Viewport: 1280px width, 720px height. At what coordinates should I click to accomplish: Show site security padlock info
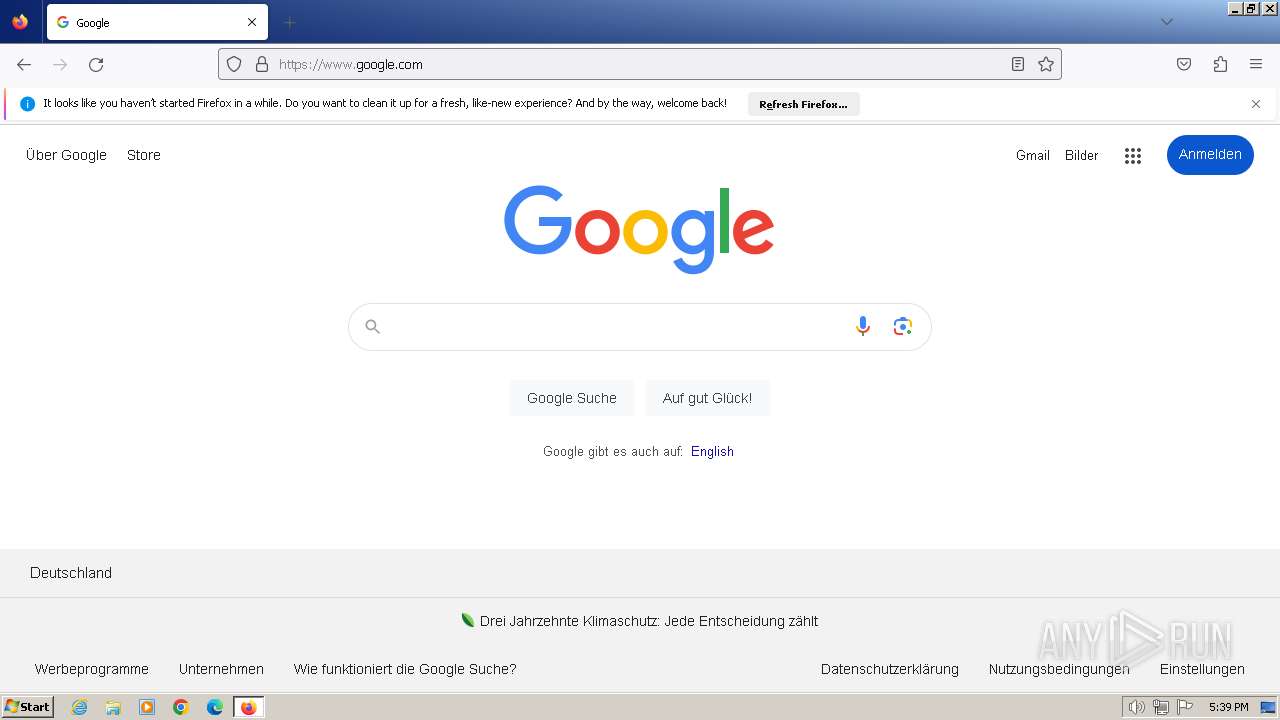[x=262, y=64]
